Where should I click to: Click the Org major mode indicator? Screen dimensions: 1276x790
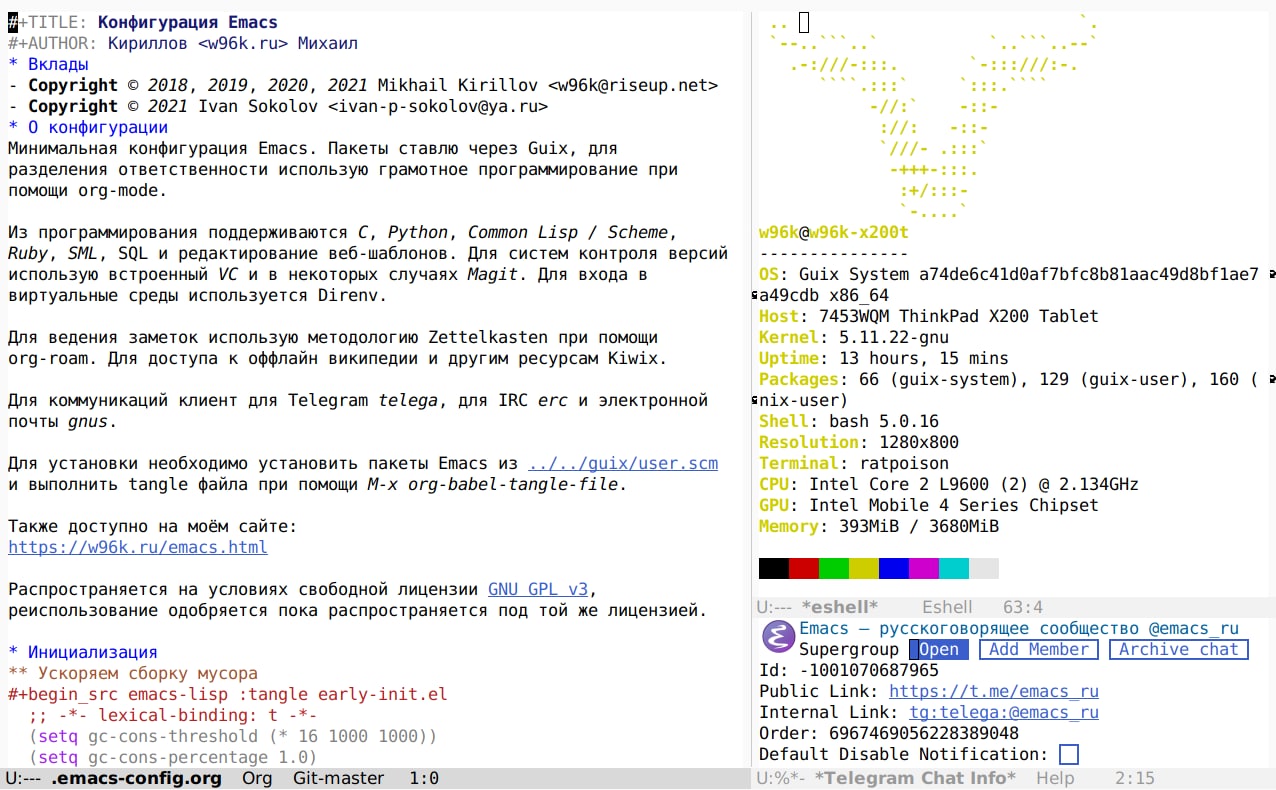point(257,778)
